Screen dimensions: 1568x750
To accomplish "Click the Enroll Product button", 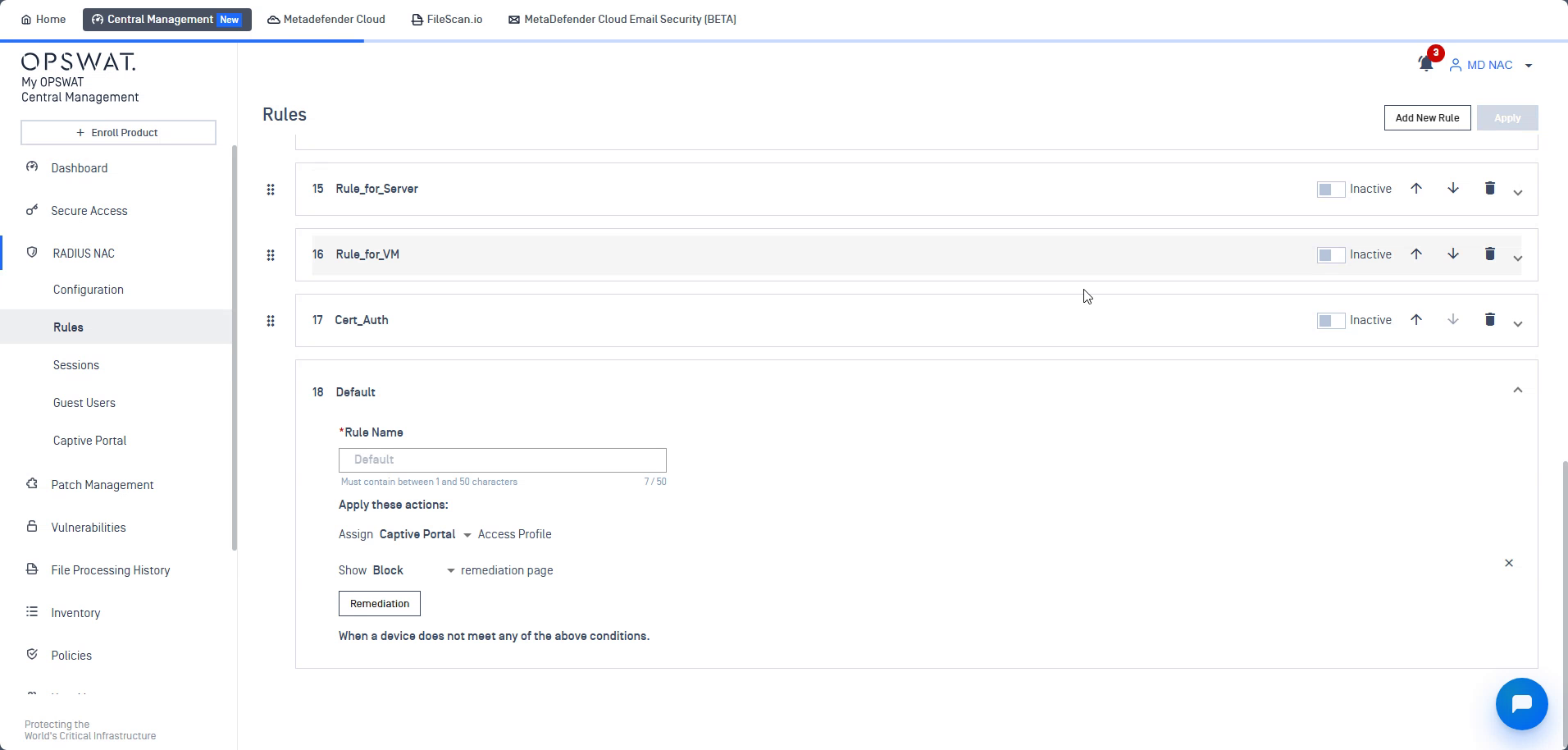I will [x=118, y=132].
